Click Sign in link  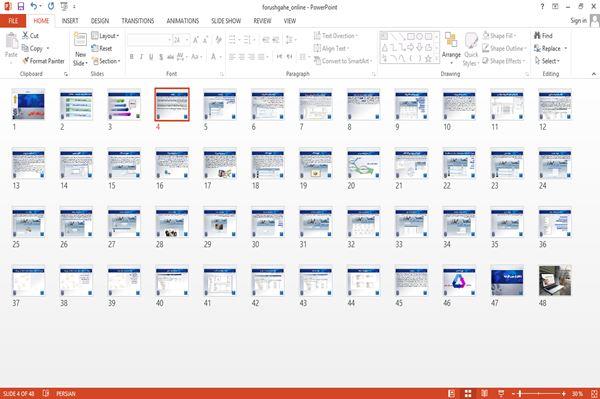coord(578,21)
